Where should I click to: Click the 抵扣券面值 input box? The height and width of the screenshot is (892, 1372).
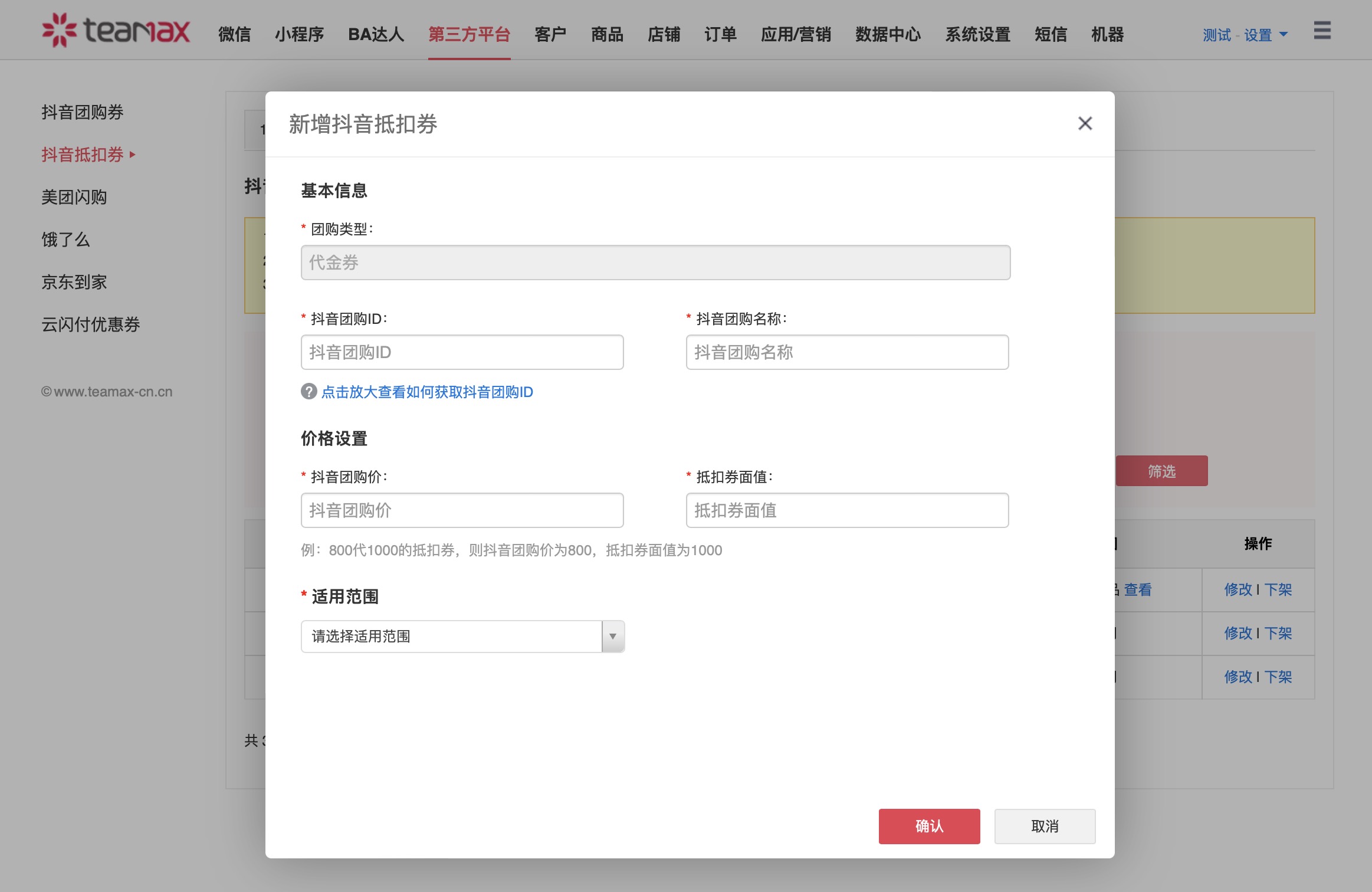click(x=847, y=510)
